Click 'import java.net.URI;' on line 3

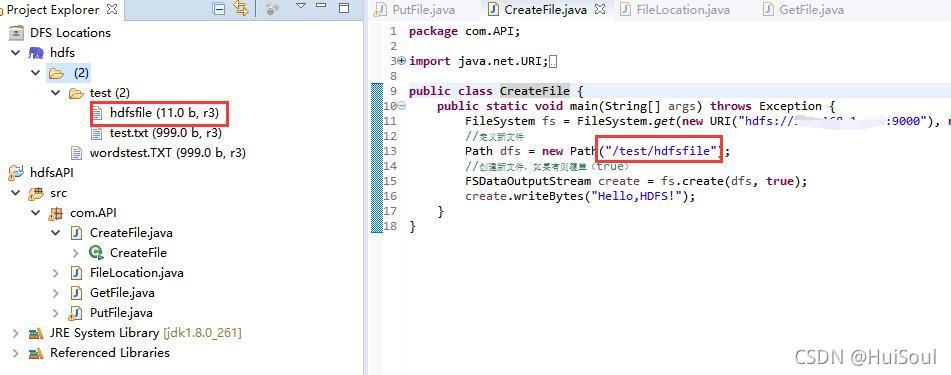pos(479,61)
